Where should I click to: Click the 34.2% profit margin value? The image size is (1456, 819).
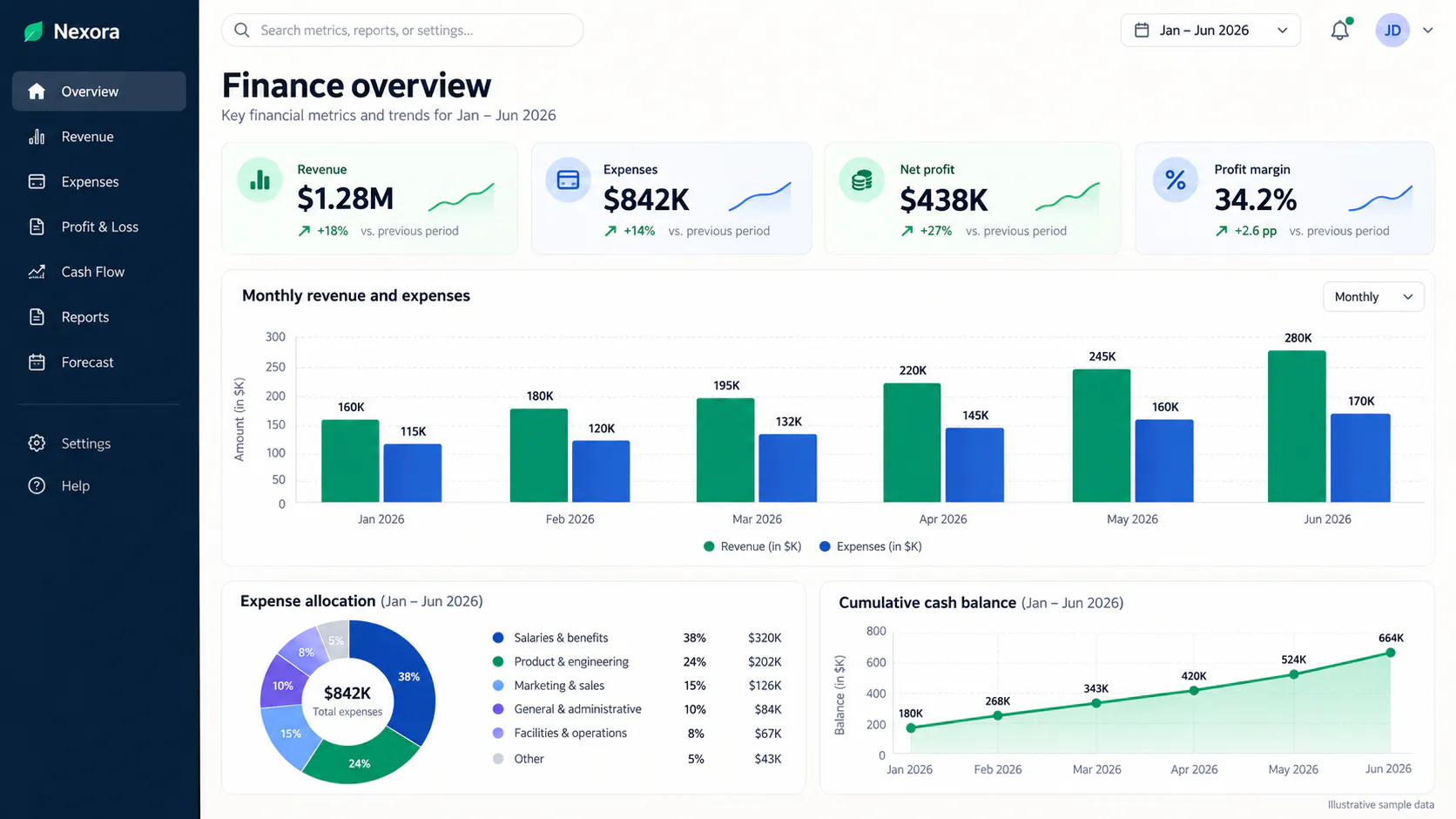point(1256,200)
